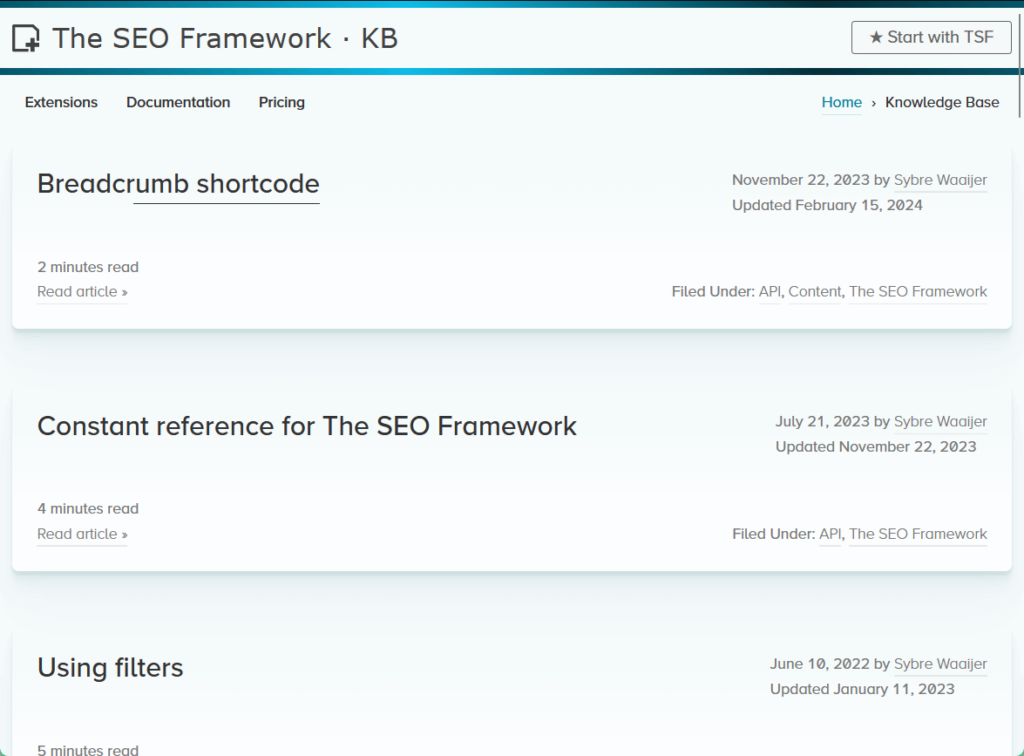Open the Pricing menu item
Screen dimensions: 1024x756
[x=281, y=102]
